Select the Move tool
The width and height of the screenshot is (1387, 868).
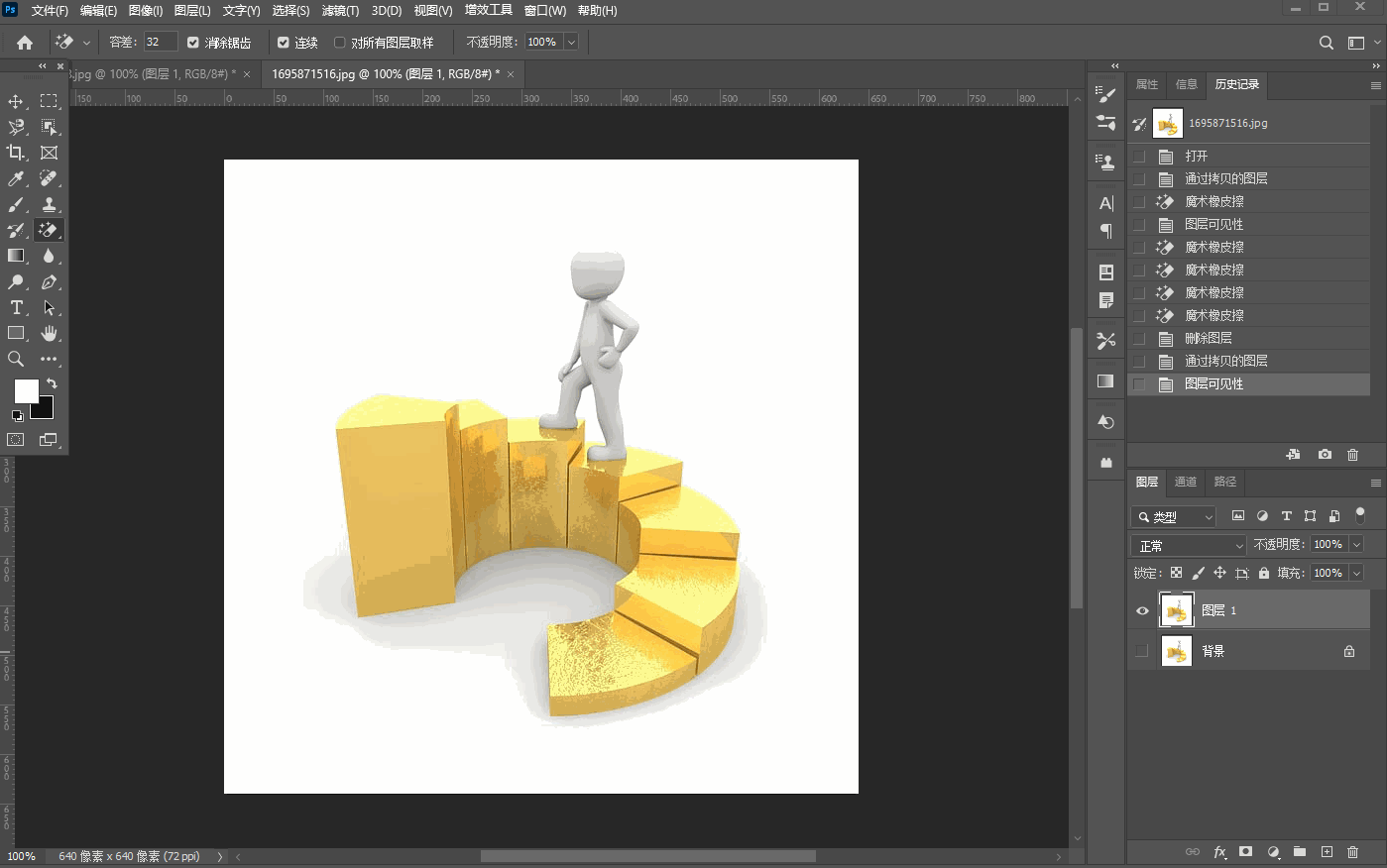coord(16,101)
